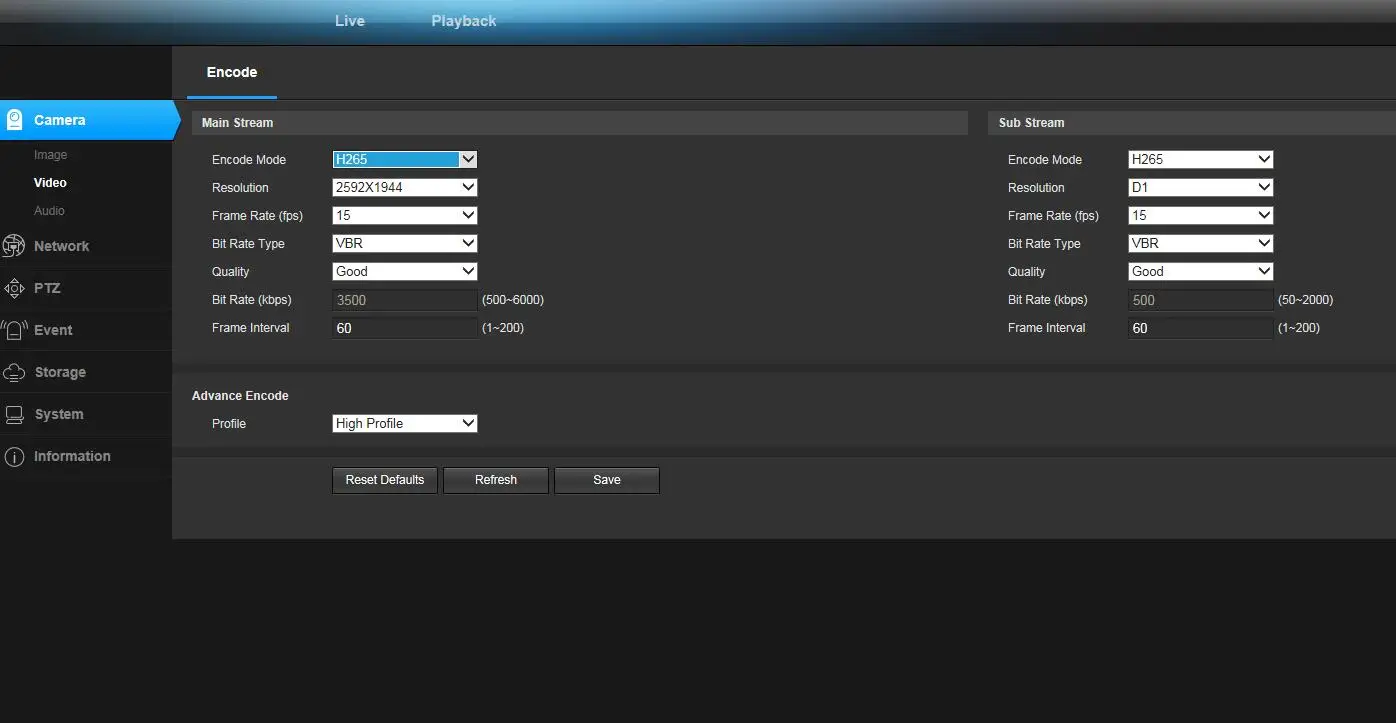Click Main Stream Bit Rate field 3500
1396x723 pixels.
tap(405, 300)
